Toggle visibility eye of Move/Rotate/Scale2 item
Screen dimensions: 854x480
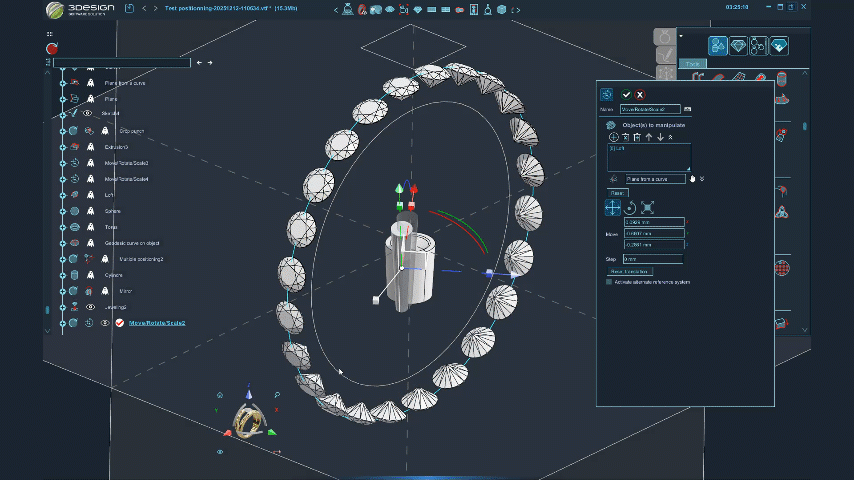tap(104, 323)
